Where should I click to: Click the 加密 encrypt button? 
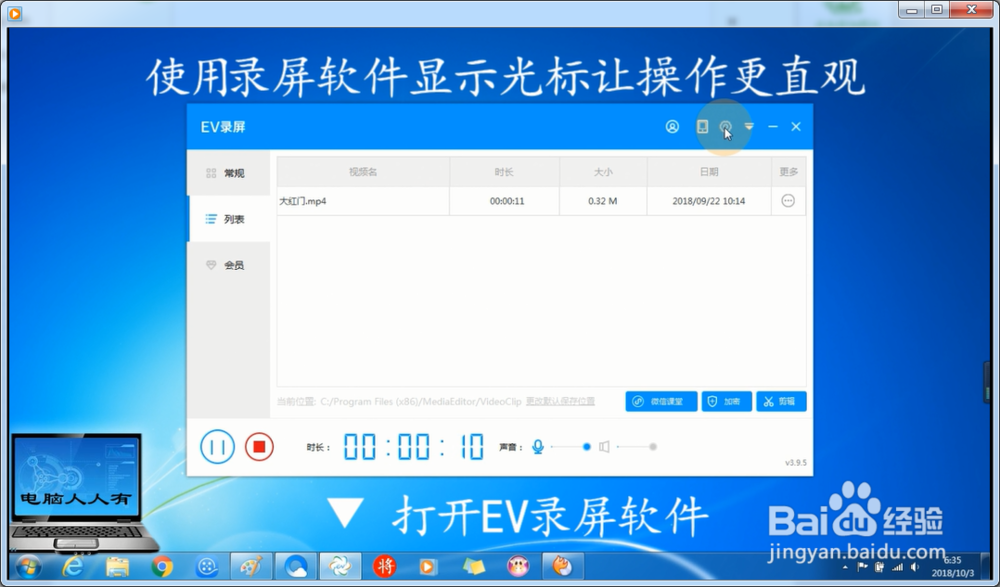[x=726, y=401]
